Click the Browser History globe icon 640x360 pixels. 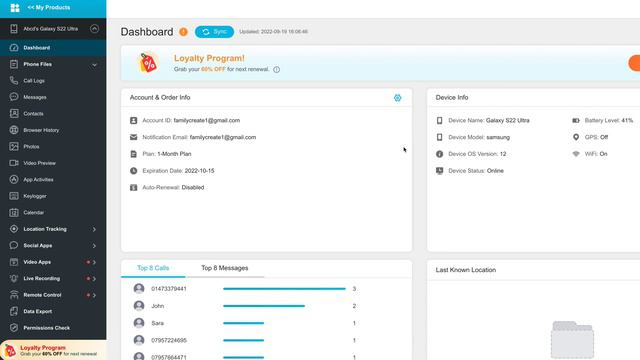pyautogui.click(x=14, y=130)
